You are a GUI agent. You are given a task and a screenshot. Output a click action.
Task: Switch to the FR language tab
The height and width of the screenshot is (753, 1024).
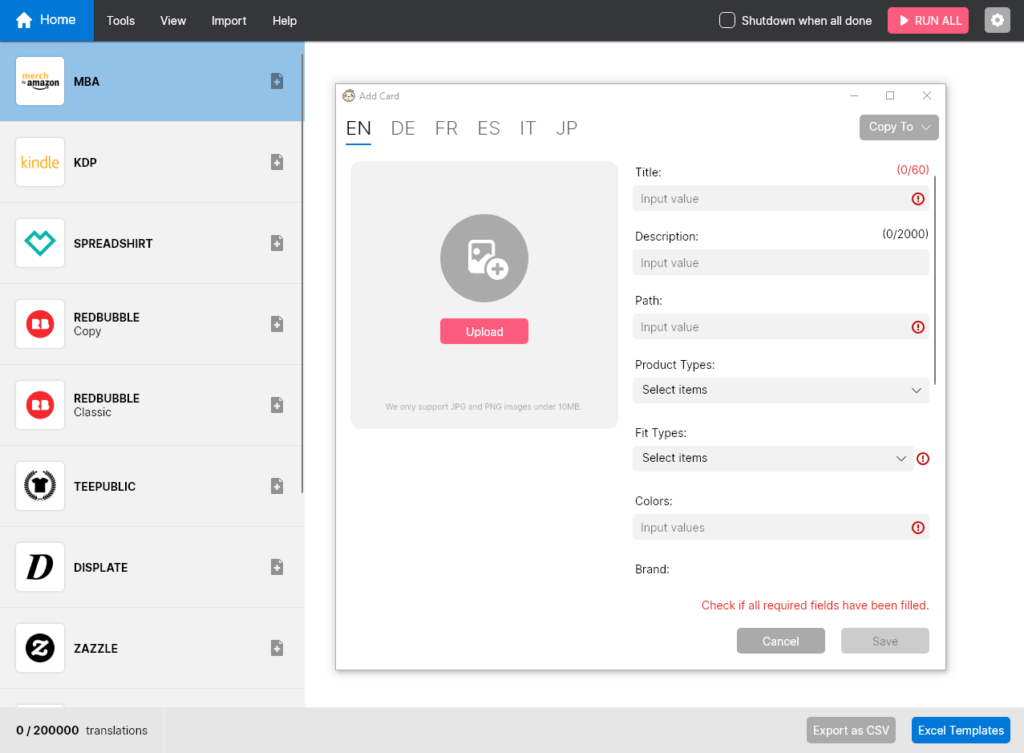[x=446, y=128]
